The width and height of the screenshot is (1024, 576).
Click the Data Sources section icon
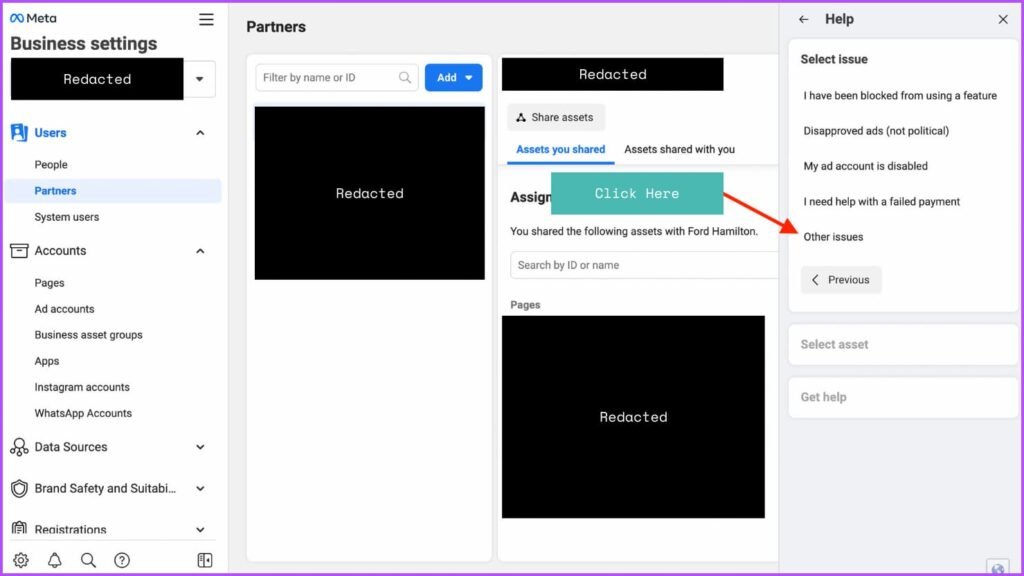[19, 447]
